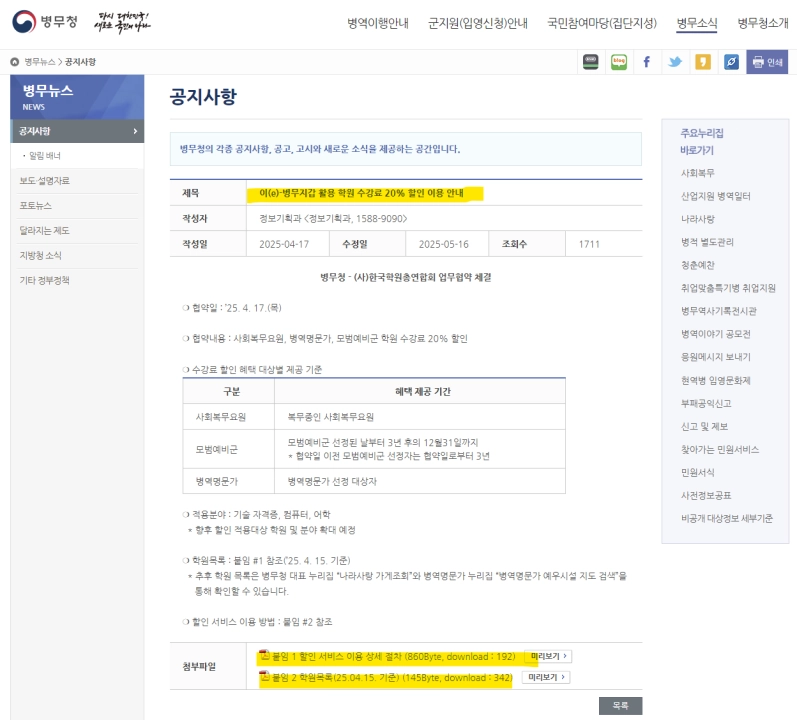Open the 알림 배너 submenu item
Screen dimensions: 797x720
45,156
